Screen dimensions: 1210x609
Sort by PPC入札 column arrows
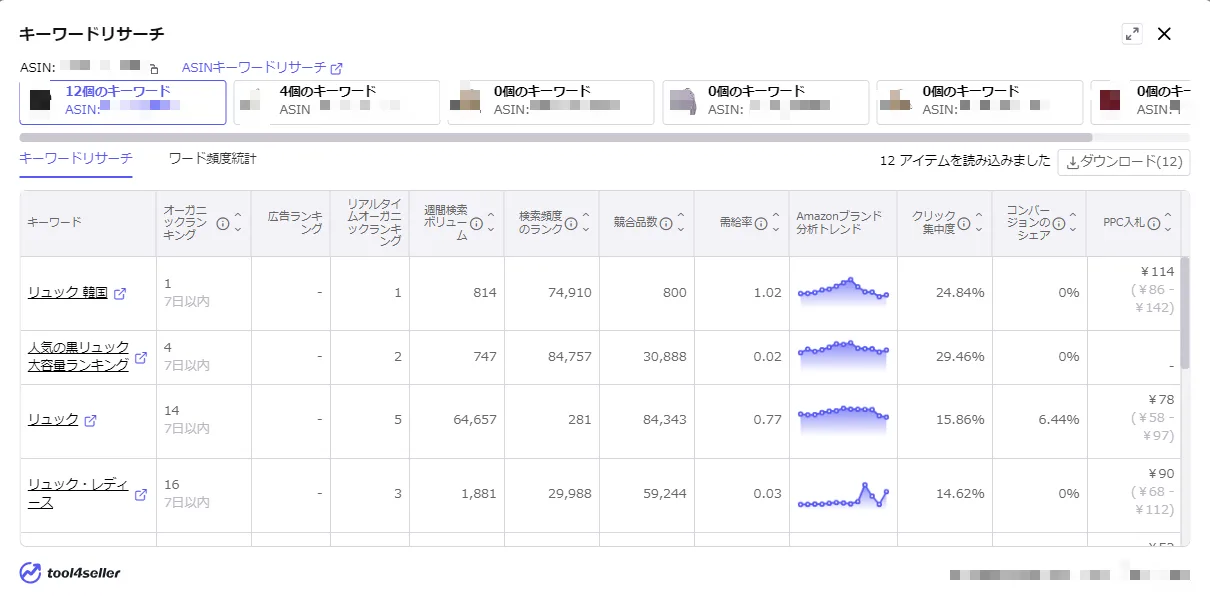click(1168, 223)
